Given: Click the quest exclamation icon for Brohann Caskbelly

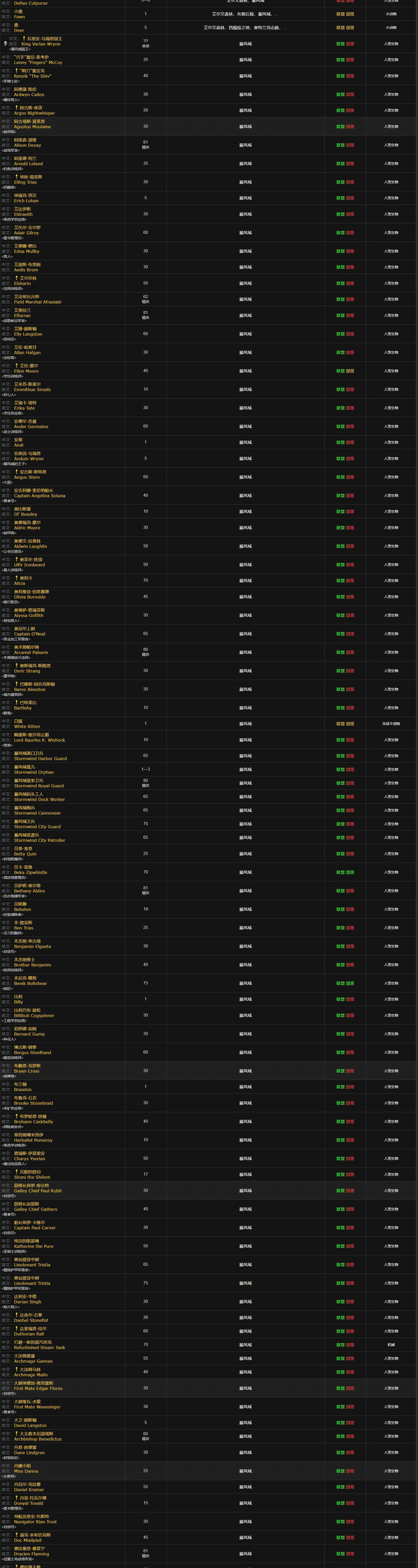Looking at the screenshot, I should [x=17, y=1116].
